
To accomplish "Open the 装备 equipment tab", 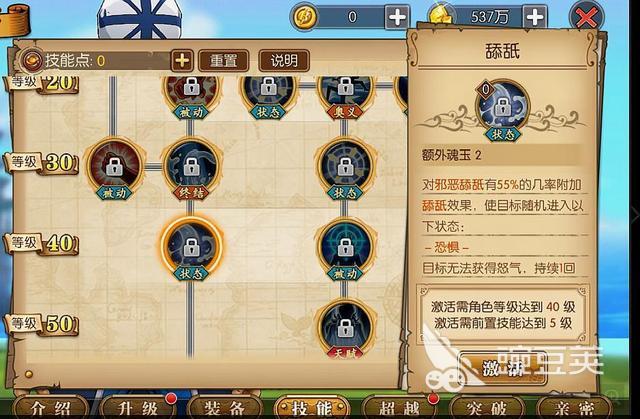I will coord(225,407).
